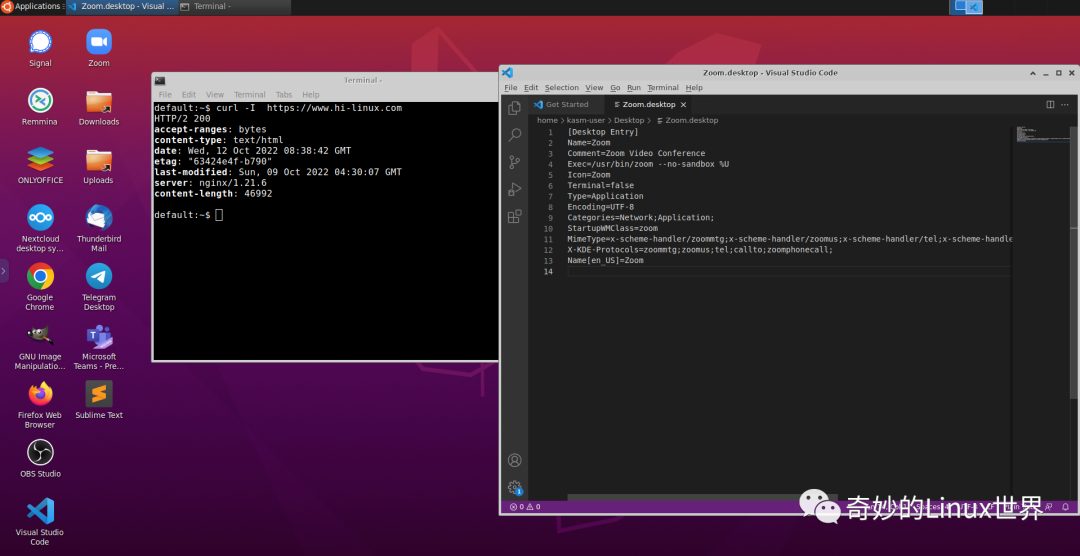The height and width of the screenshot is (556, 1080).
Task: Open File menu in Terminal window
Action: tap(165, 94)
